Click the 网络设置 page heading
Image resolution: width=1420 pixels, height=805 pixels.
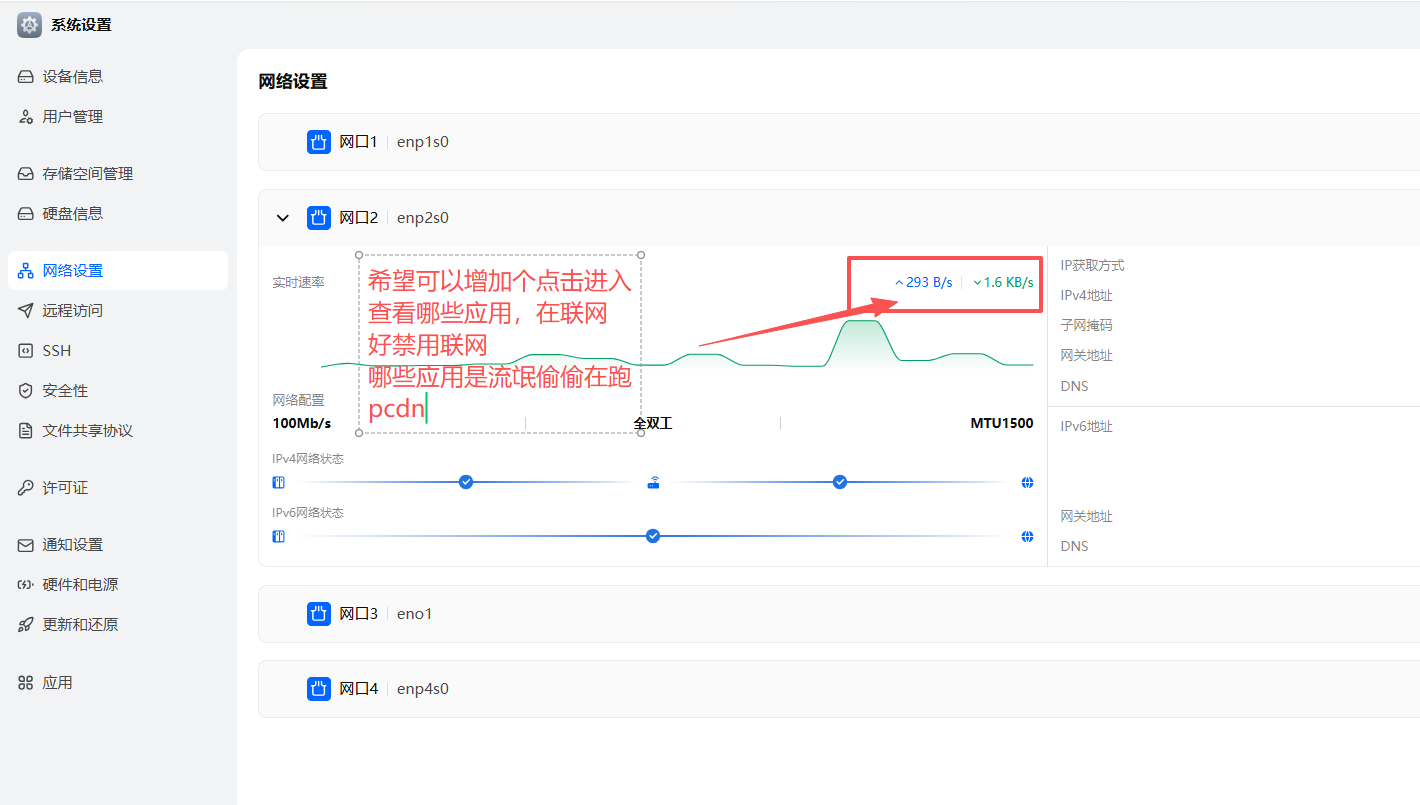[293, 82]
